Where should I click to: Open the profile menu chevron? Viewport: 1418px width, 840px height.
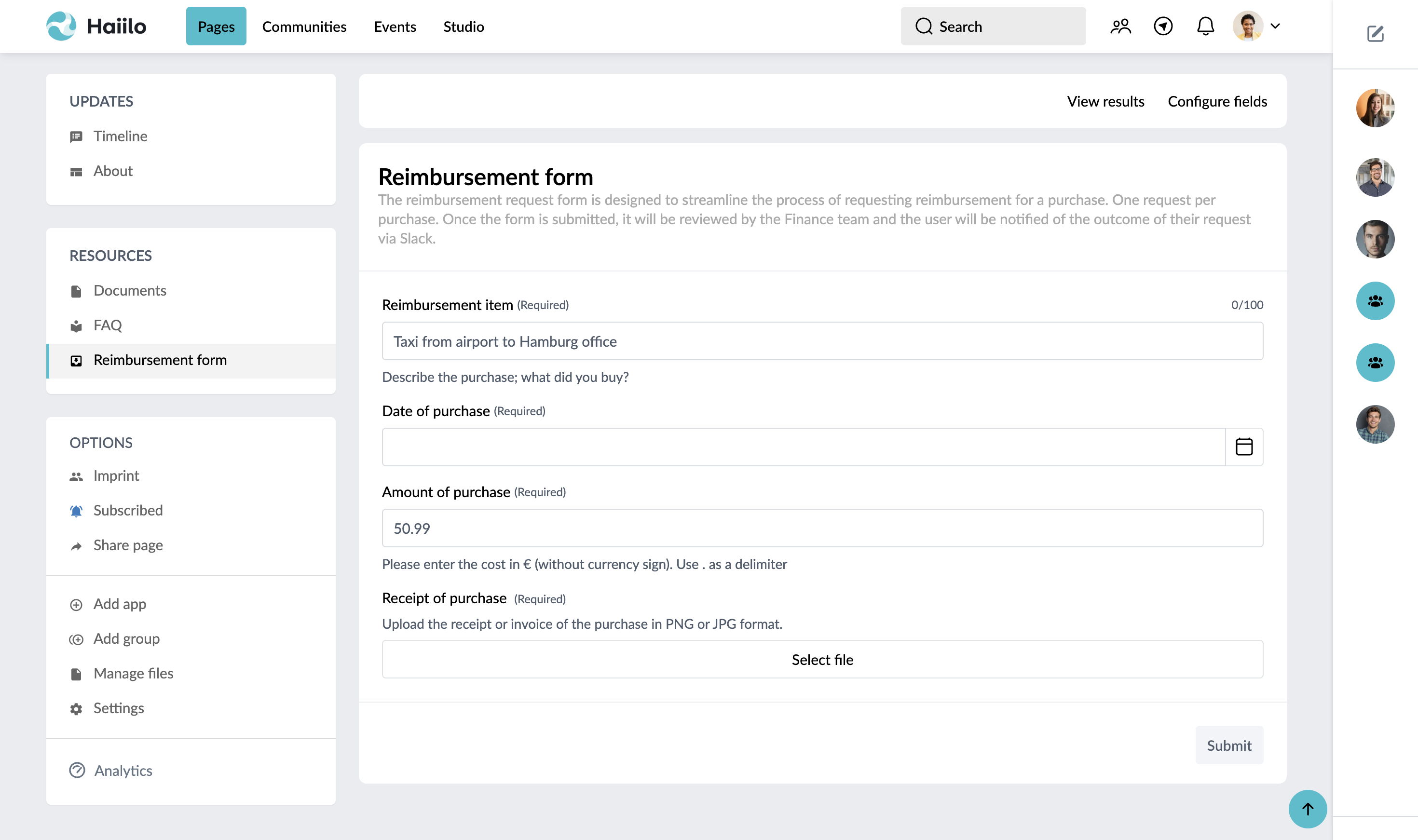tap(1275, 26)
